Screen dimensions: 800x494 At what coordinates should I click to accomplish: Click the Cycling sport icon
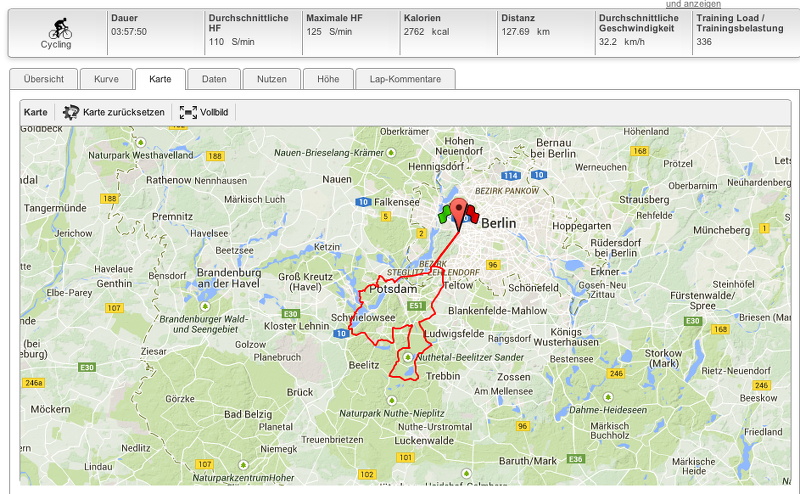(60, 29)
